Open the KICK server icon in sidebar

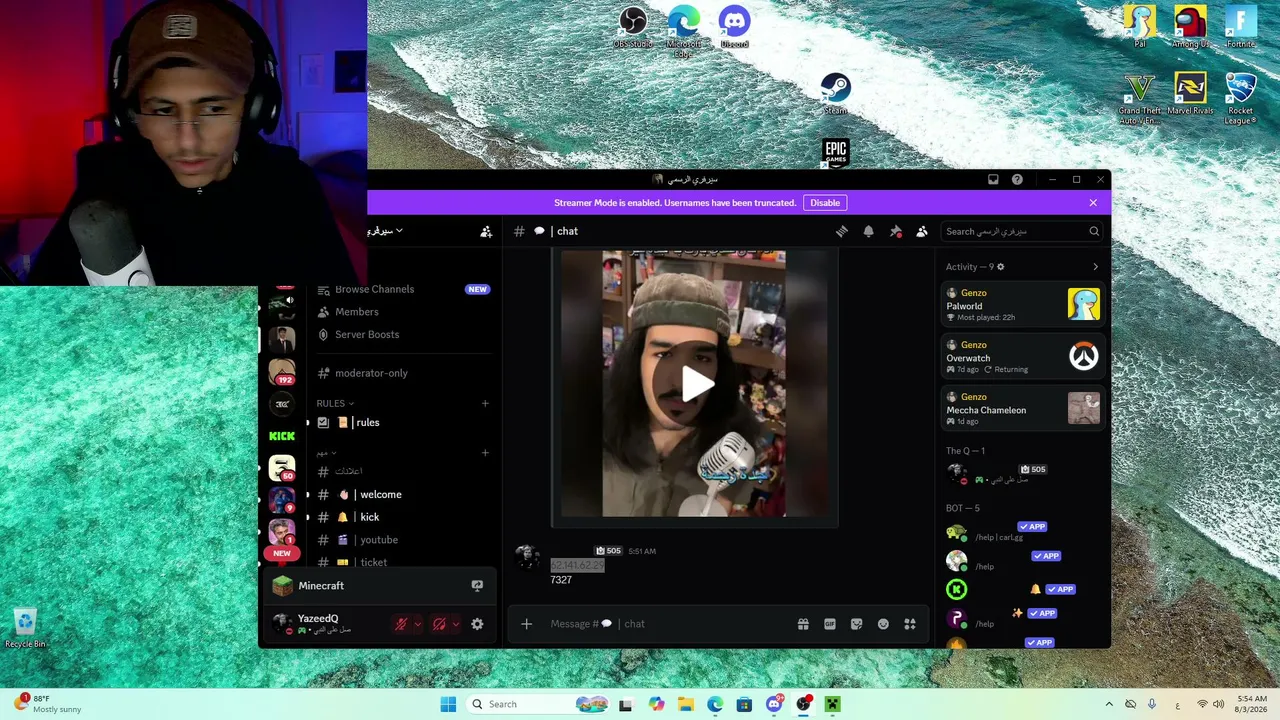(x=282, y=436)
